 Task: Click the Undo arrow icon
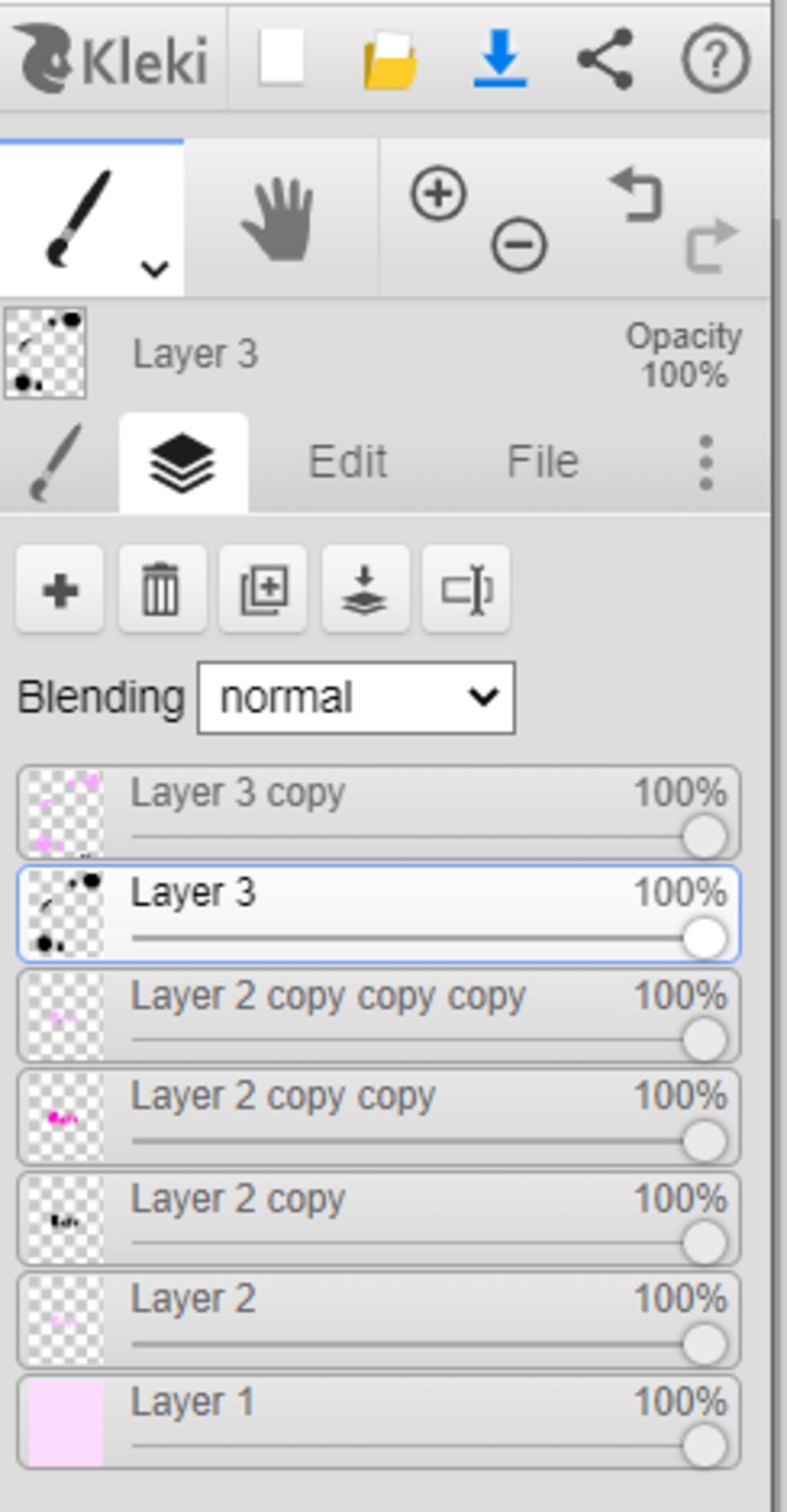point(637,196)
